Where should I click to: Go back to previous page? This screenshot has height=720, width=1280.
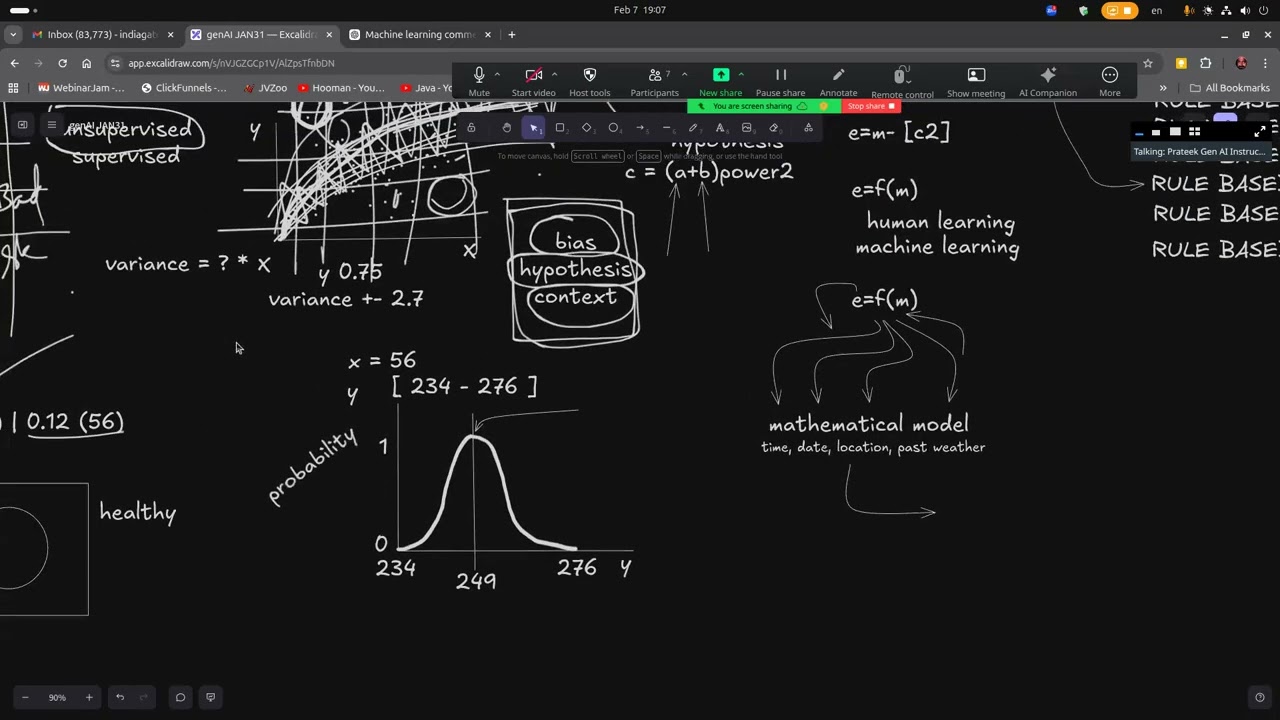point(14,63)
